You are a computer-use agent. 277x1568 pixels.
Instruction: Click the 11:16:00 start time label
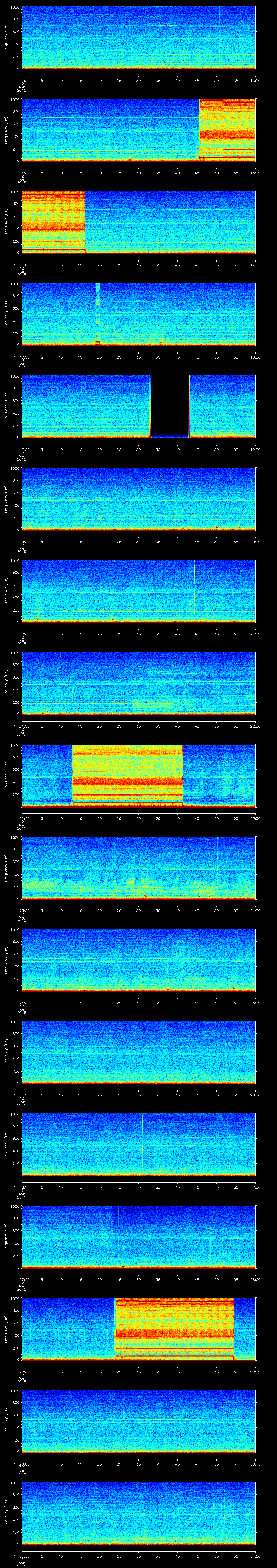pyautogui.click(x=22, y=265)
